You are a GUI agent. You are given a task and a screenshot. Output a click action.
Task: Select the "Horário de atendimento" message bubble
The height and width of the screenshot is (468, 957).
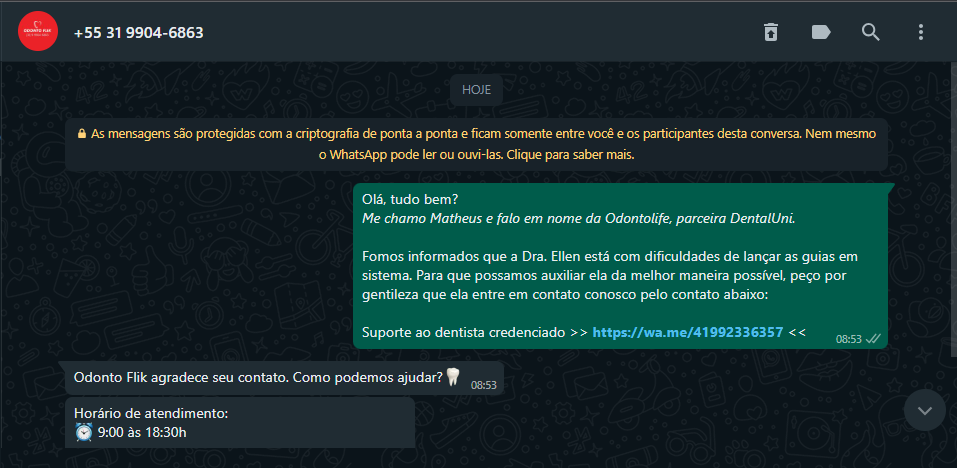[x=240, y=423]
